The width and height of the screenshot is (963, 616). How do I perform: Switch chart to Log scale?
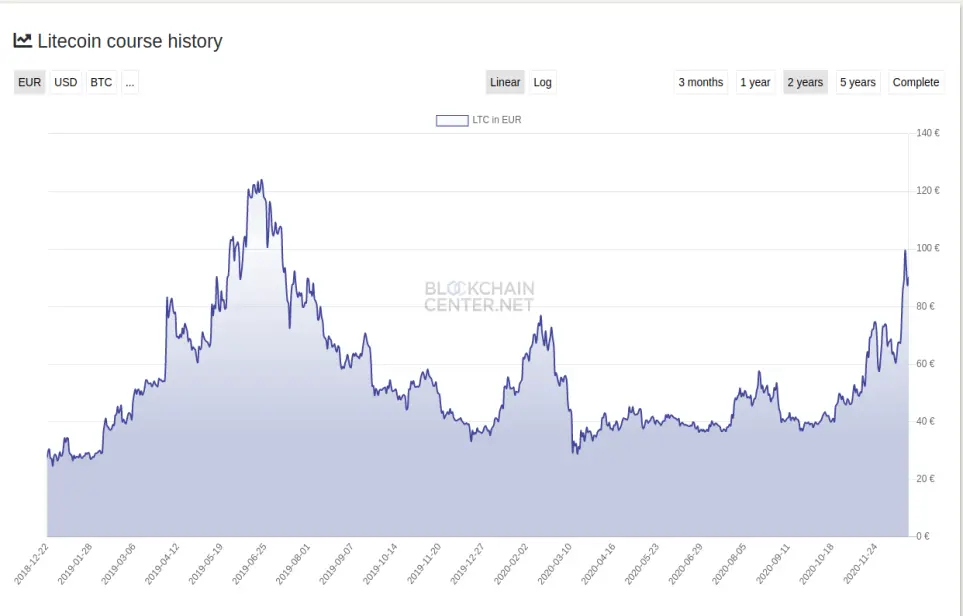coord(542,82)
